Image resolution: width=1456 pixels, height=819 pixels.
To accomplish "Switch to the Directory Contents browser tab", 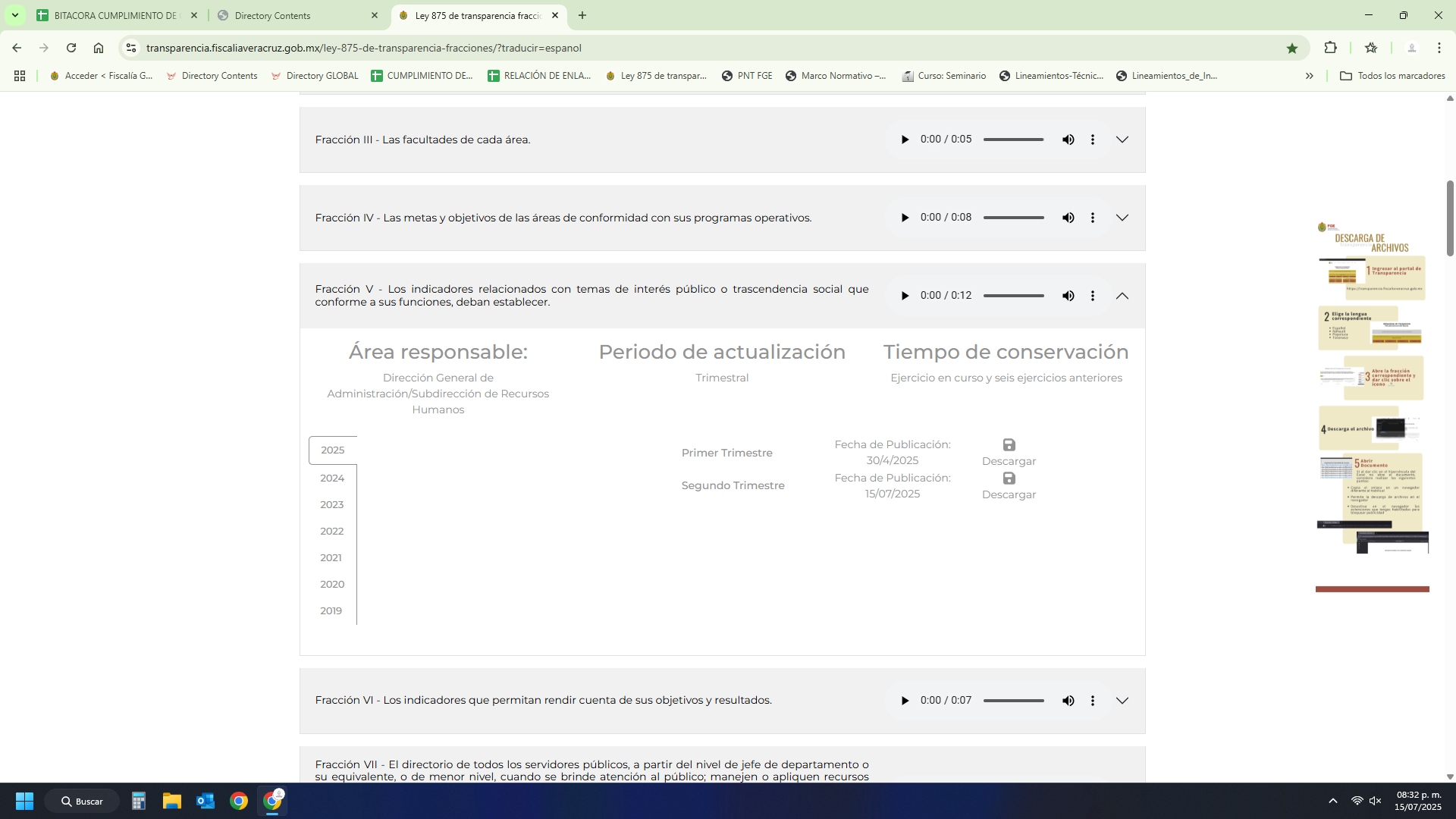I will point(296,15).
